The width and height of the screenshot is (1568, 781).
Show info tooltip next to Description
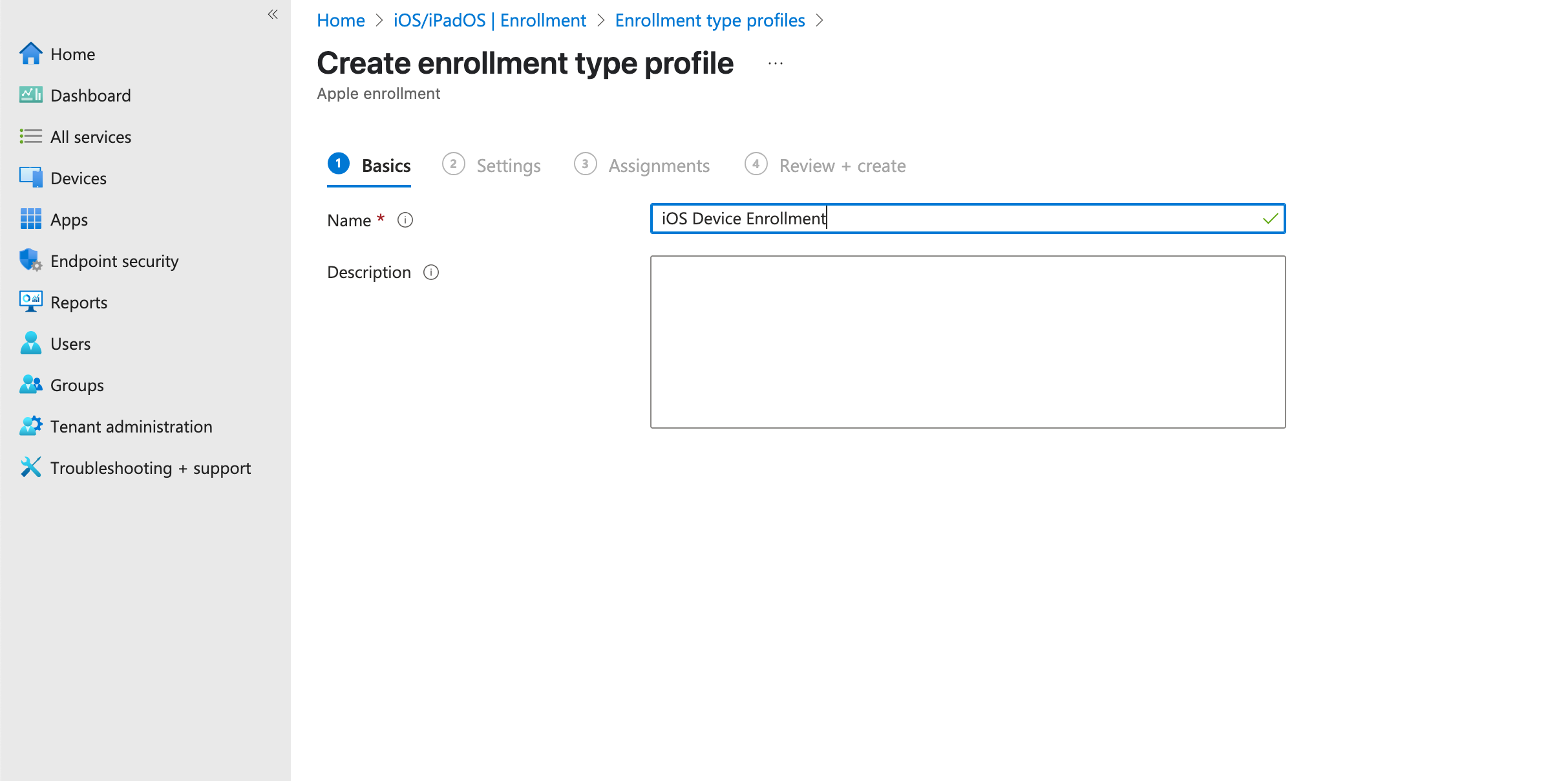(431, 272)
